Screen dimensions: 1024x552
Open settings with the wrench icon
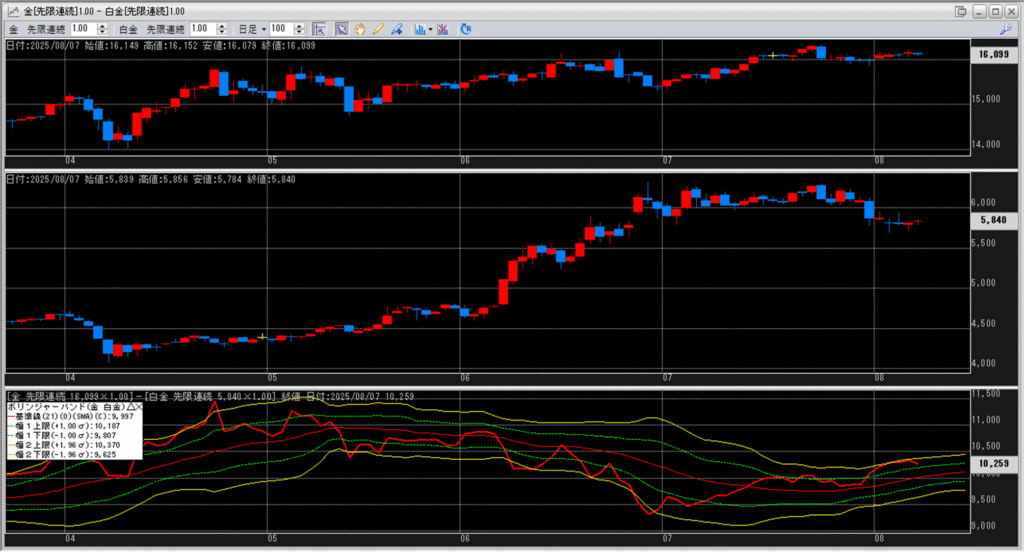pyautogui.click(x=1005, y=29)
